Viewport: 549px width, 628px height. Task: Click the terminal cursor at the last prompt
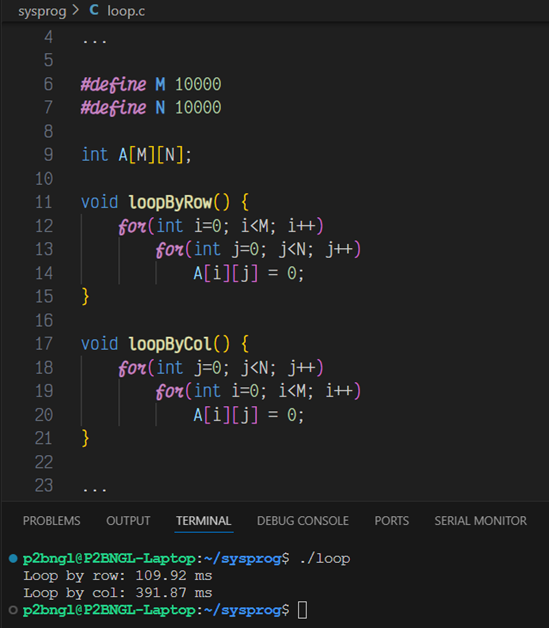coord(303,610)
